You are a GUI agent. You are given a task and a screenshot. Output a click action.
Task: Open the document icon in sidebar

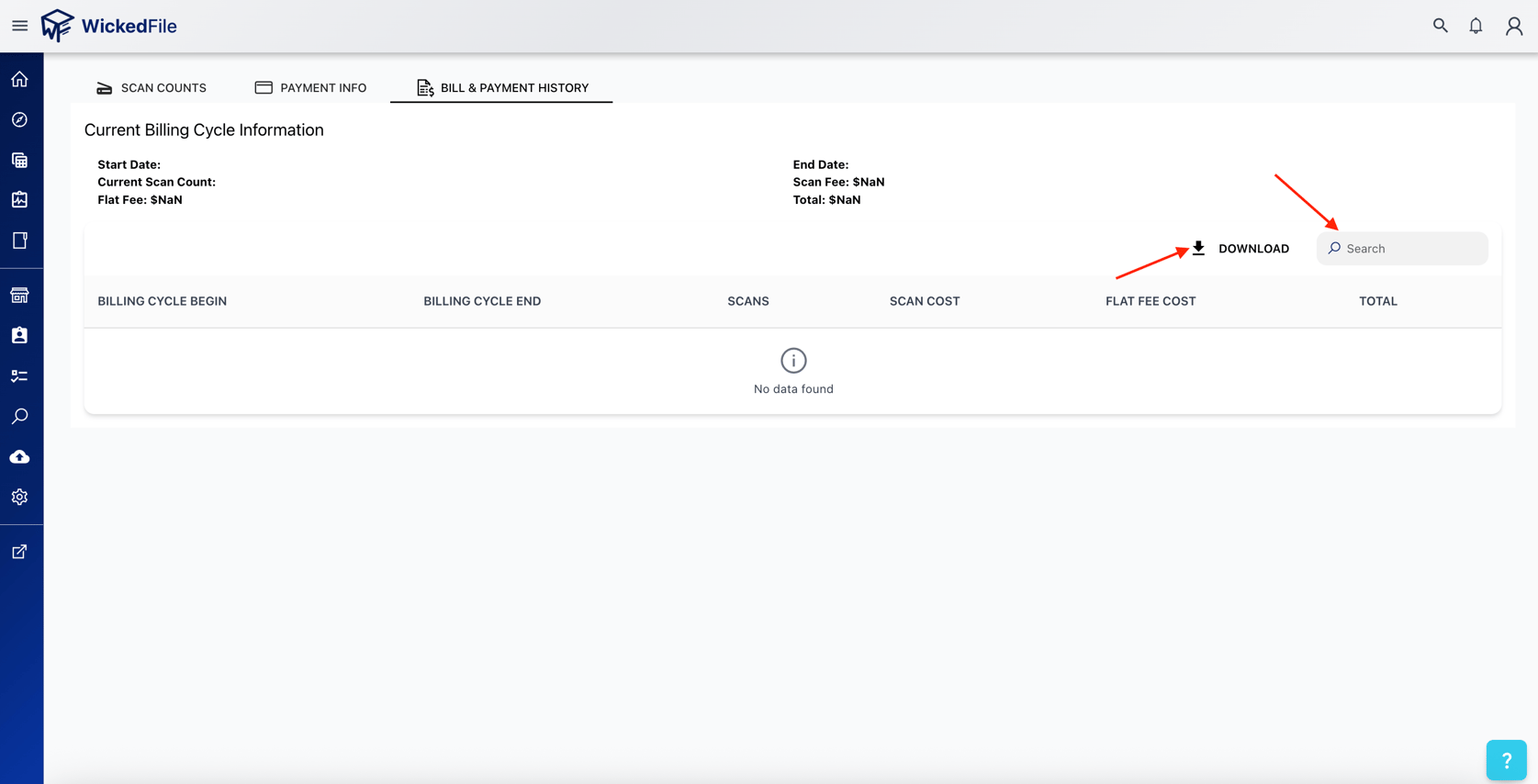(19, 241)
